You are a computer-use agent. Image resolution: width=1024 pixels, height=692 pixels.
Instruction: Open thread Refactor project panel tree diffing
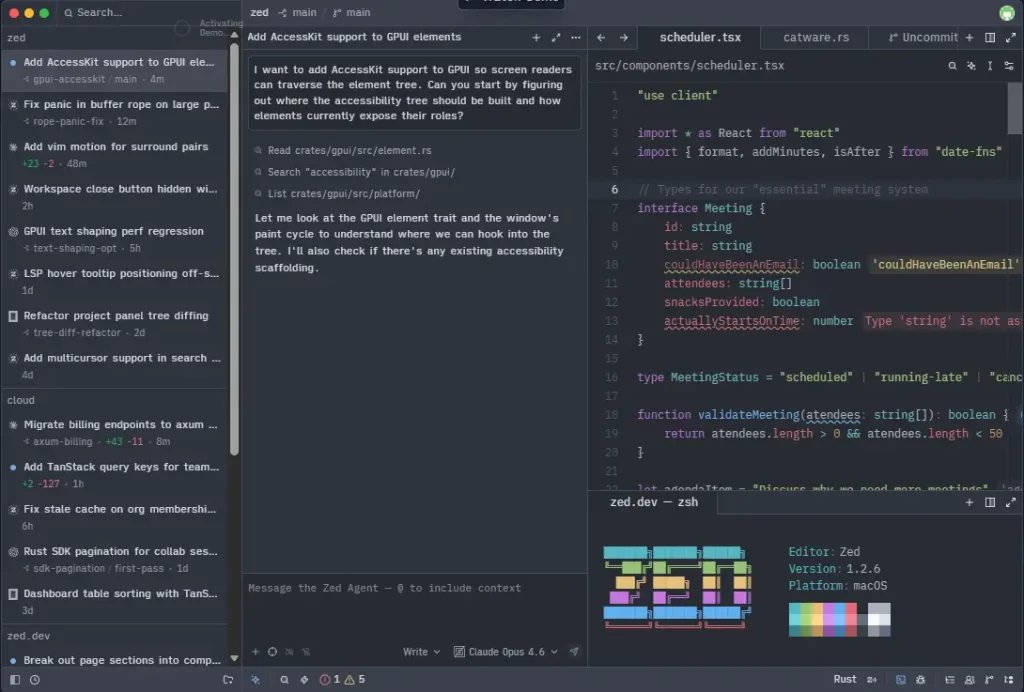point(114,323)
